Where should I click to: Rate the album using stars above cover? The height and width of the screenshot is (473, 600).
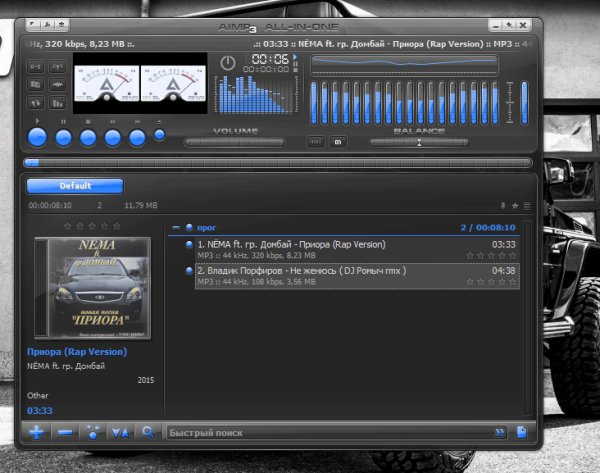92,226
